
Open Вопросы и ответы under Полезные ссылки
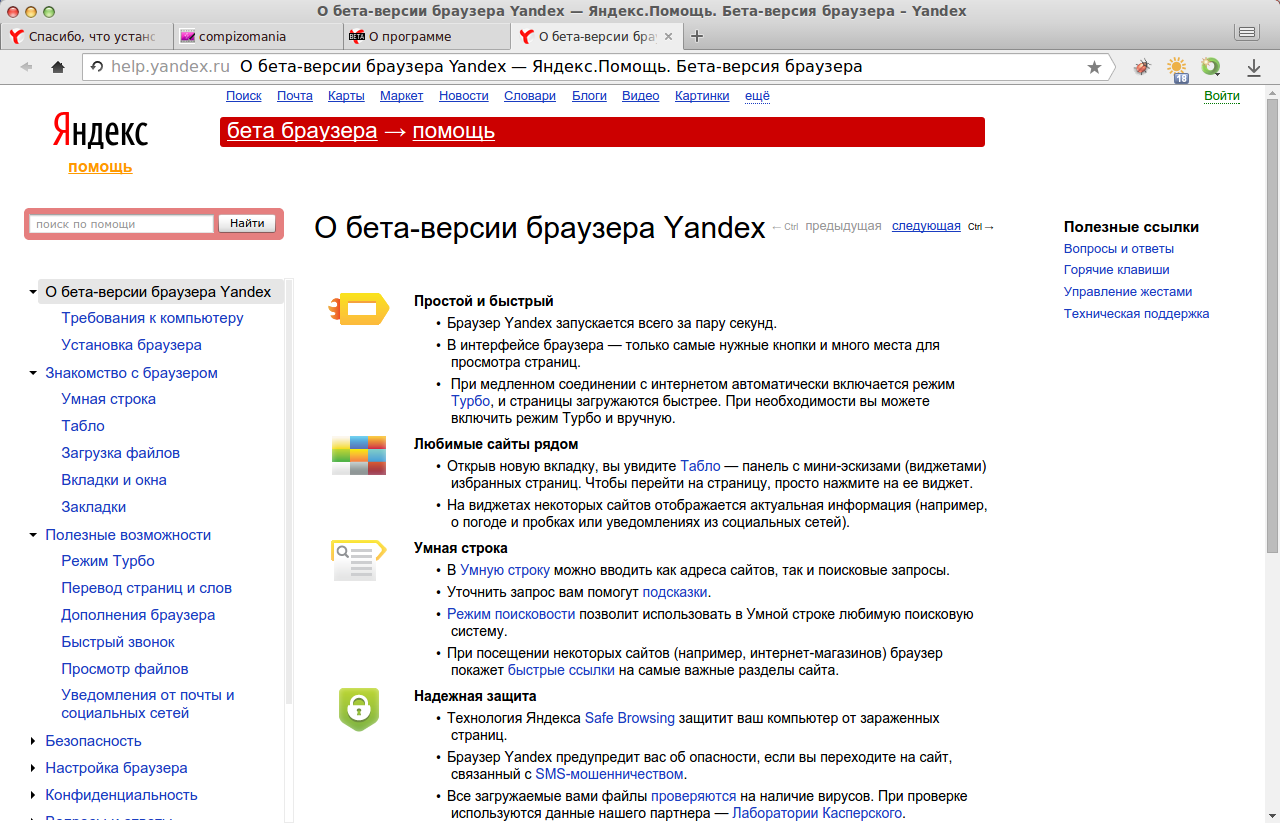coord(1119,249)
